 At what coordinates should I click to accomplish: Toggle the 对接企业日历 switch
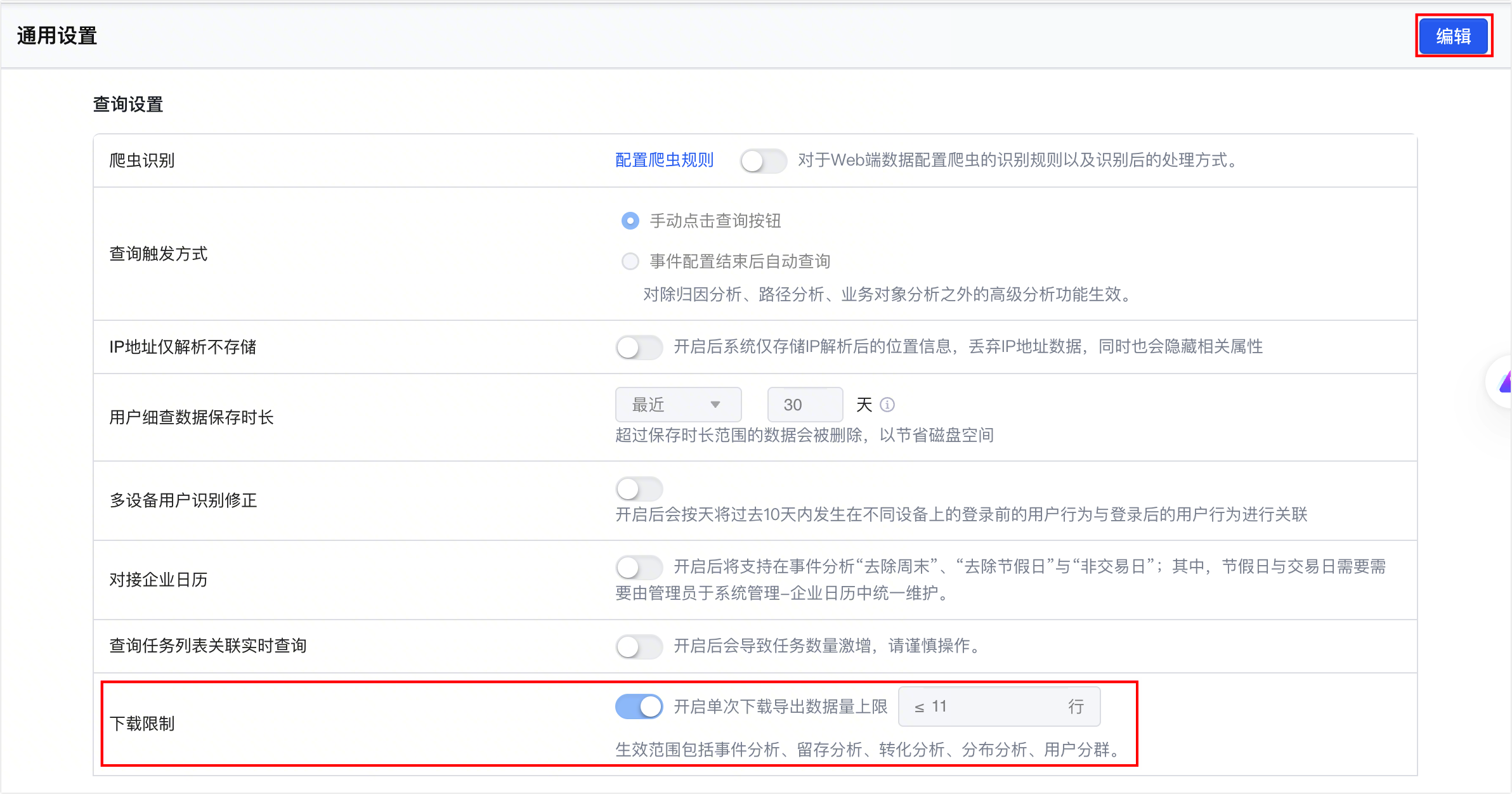[x=639, y=567]
